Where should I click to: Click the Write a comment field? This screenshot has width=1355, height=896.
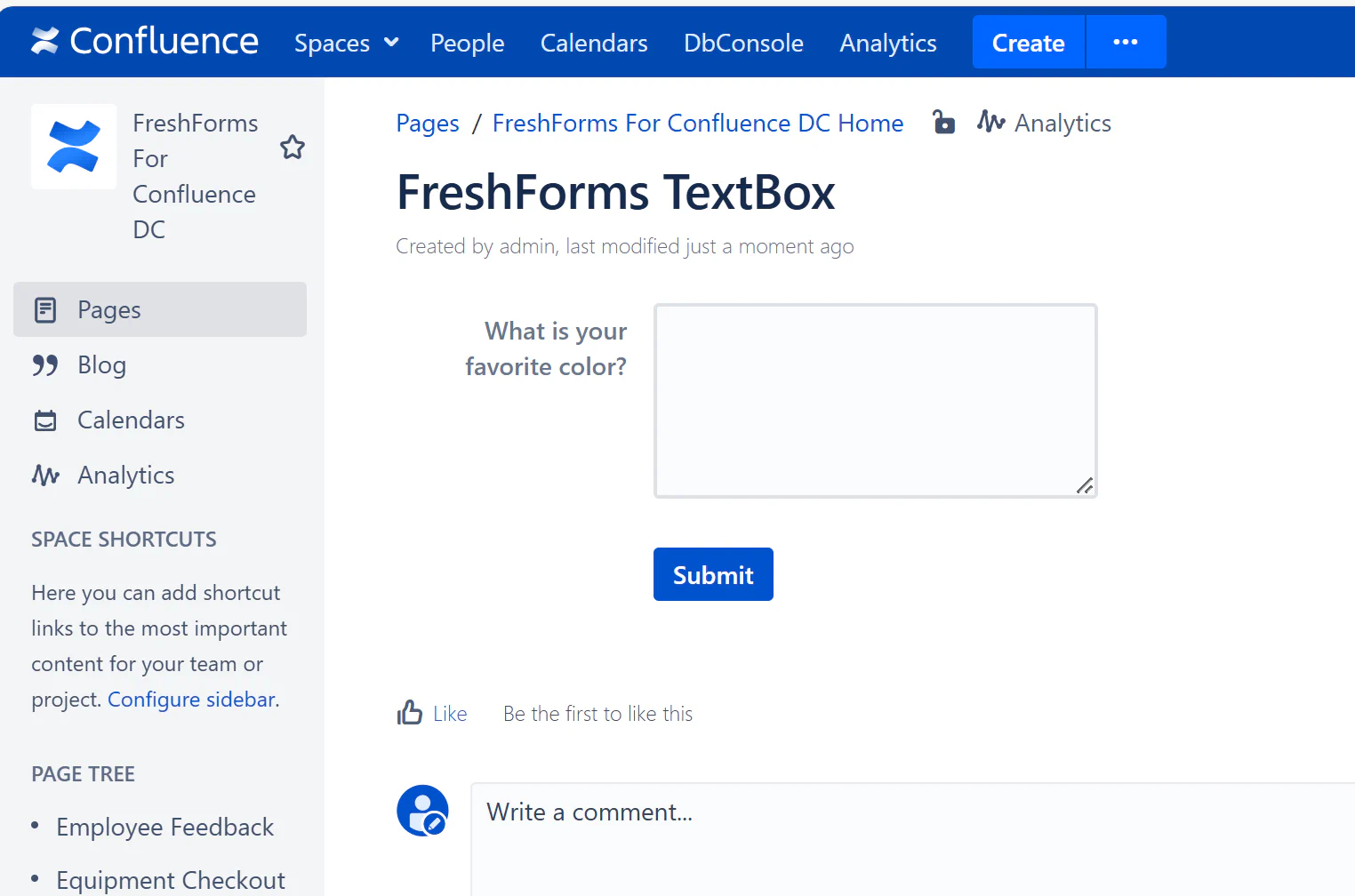pyautogui.click(x=800, y=811)
